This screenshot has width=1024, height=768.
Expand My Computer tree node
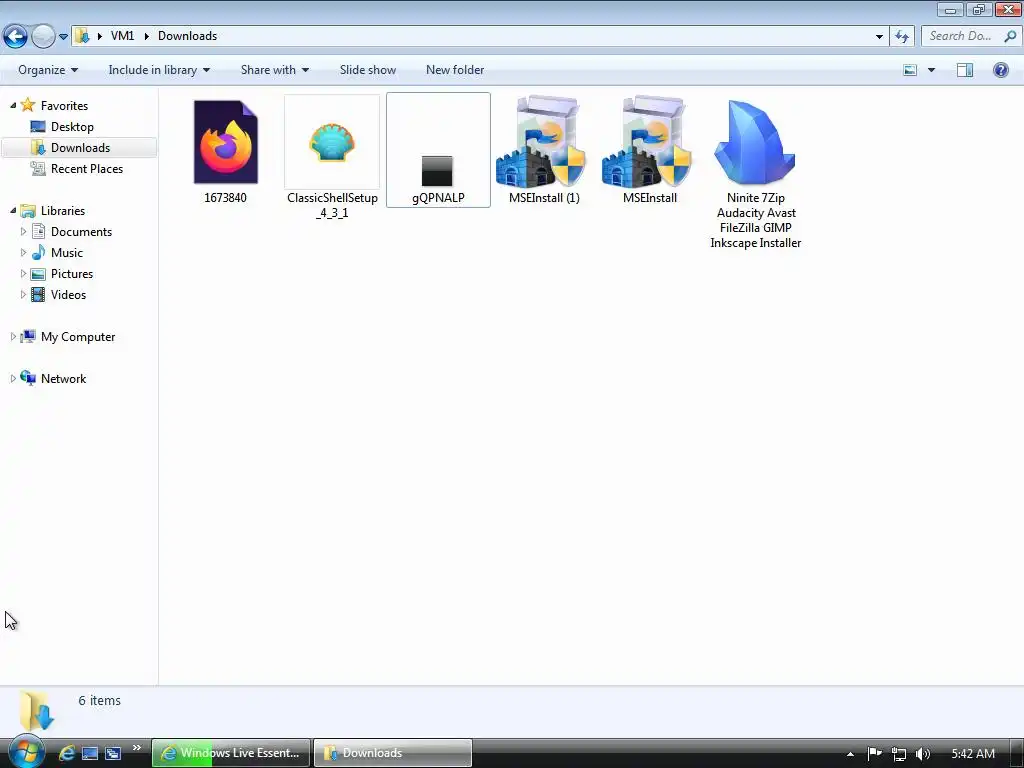pos(13,336)
